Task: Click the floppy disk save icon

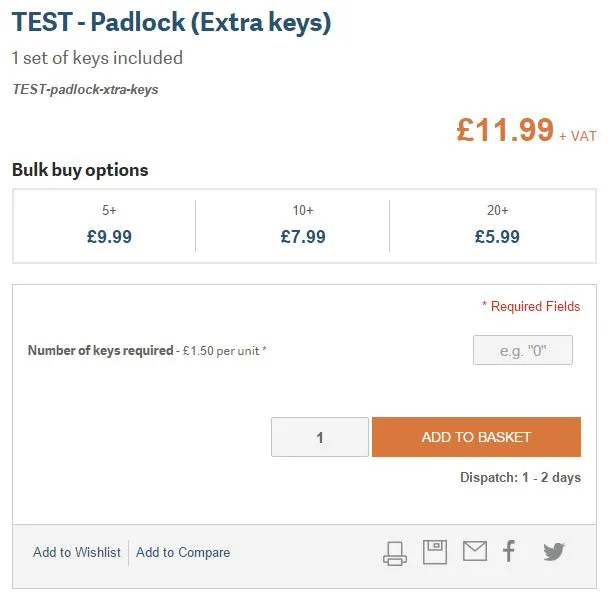Action: tap(435, 552)
